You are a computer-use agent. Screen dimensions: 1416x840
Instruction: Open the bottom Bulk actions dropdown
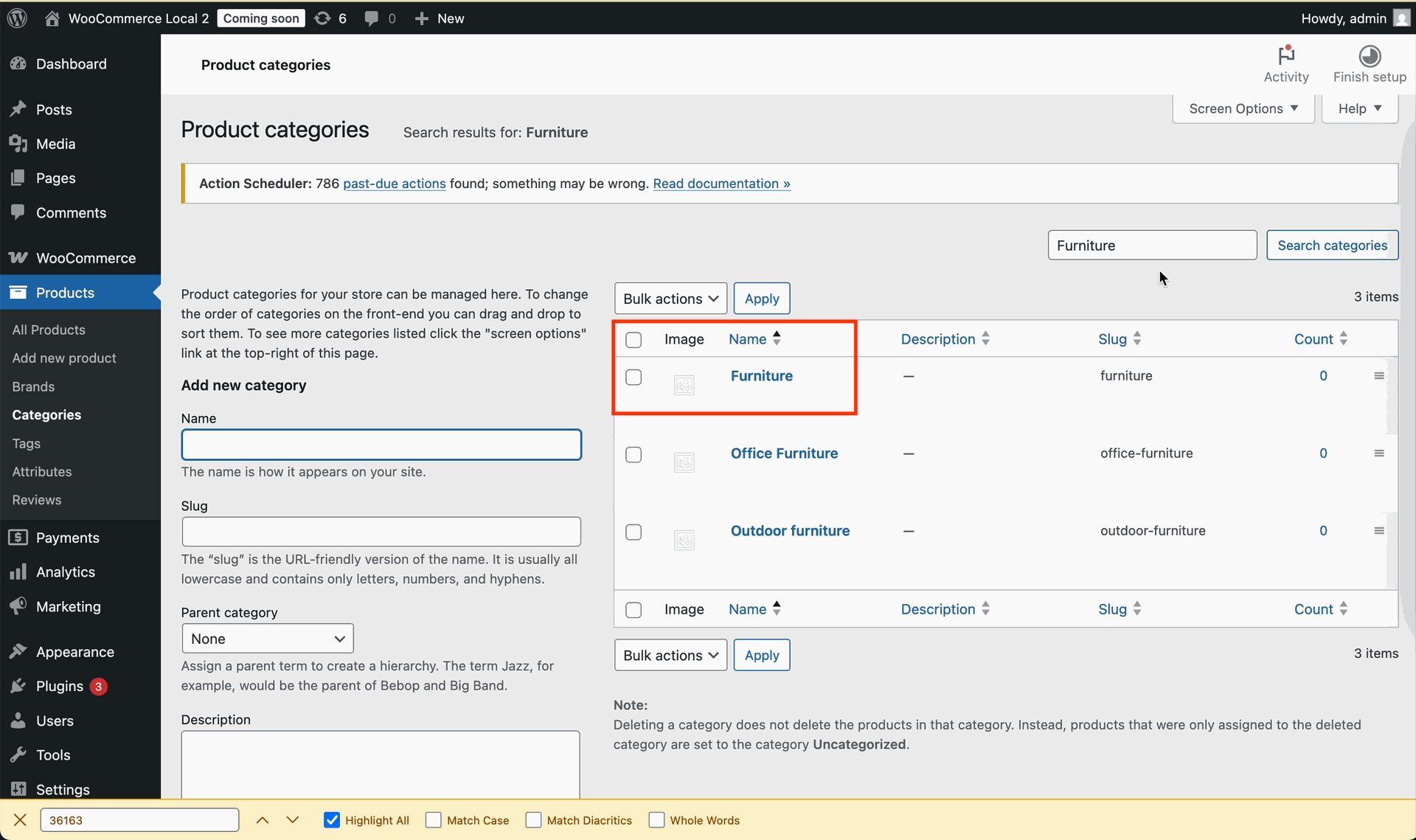pyautogui.click(x=670, y=656)
